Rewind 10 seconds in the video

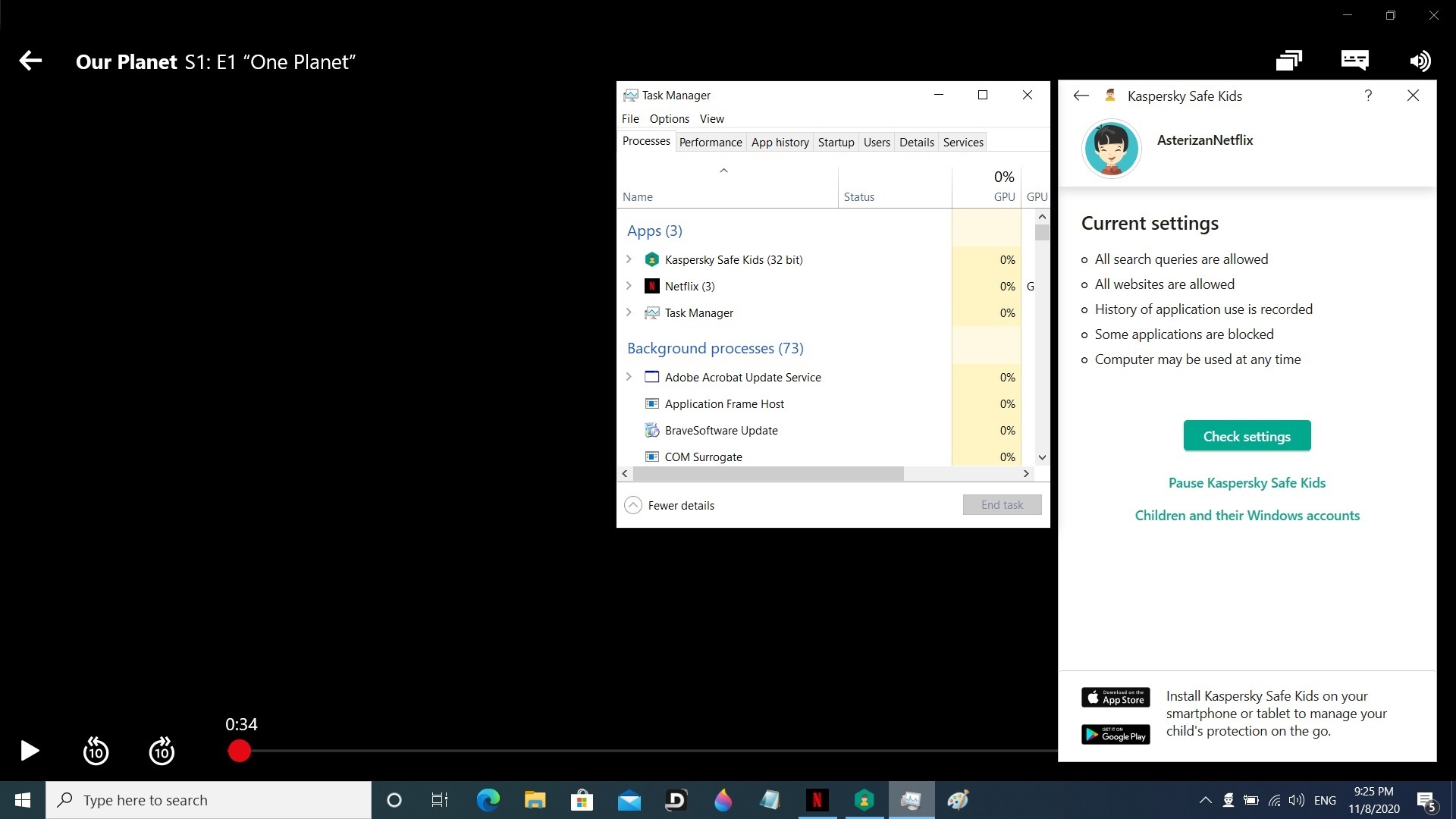click(x=96, y=751)
